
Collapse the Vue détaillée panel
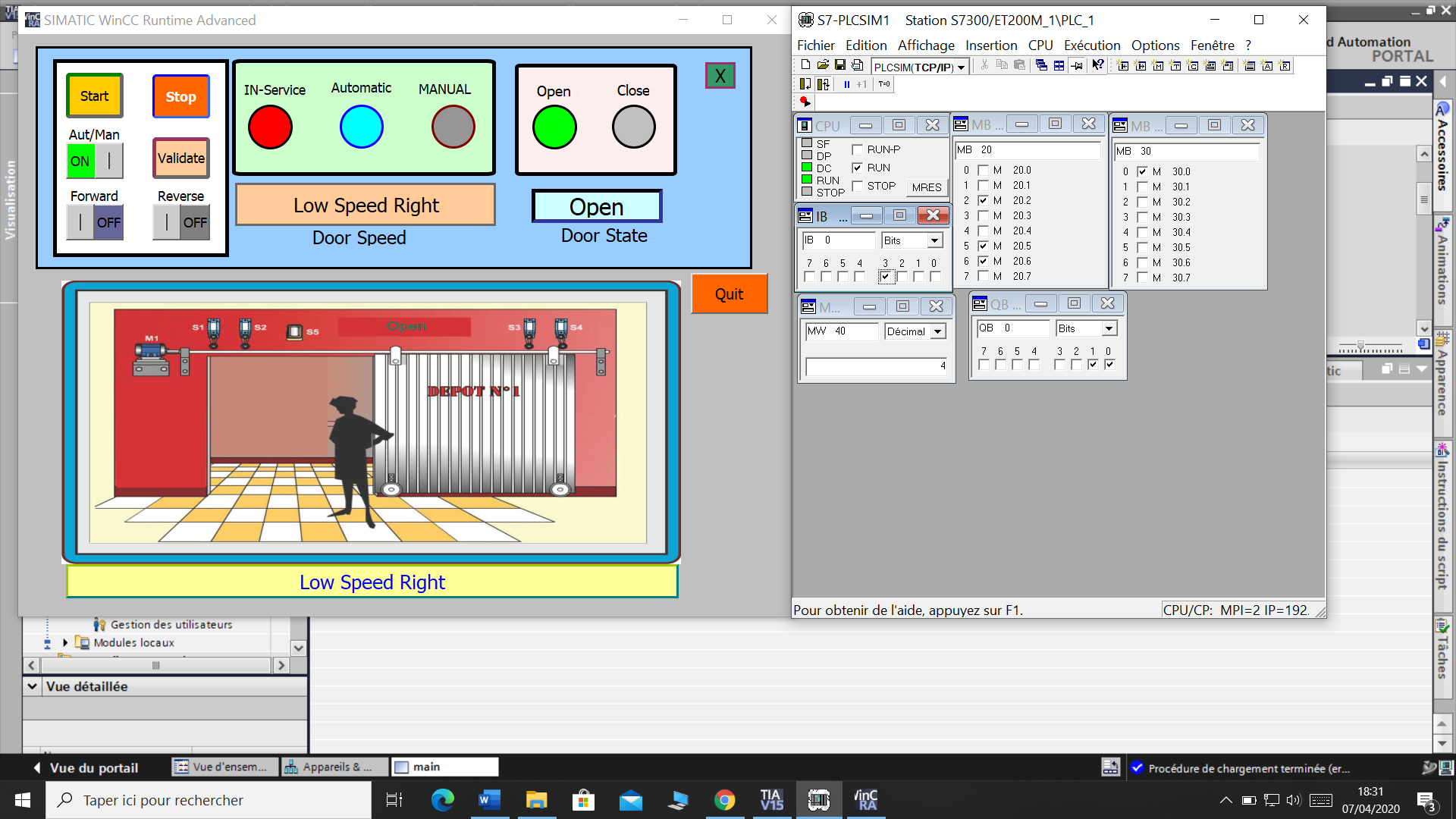point(33,686)
